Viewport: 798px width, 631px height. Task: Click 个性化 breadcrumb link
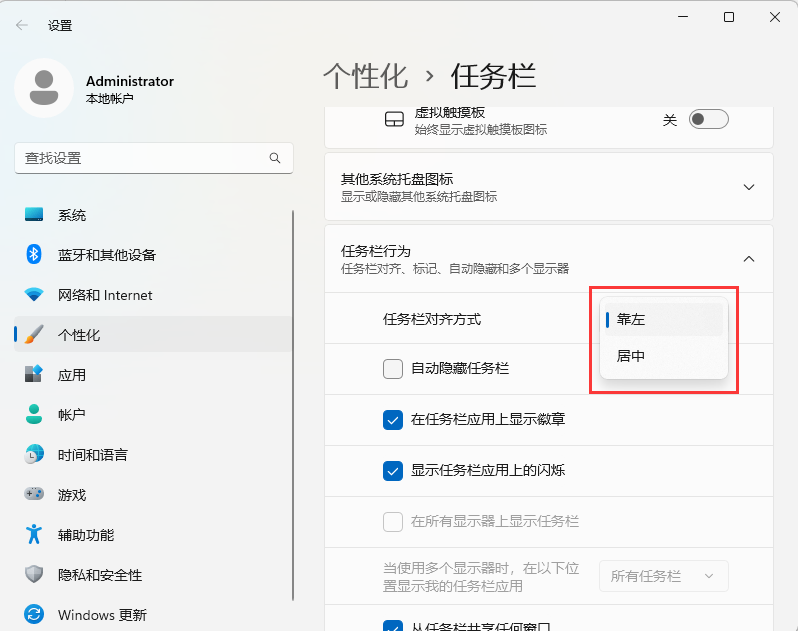[365, 76]
